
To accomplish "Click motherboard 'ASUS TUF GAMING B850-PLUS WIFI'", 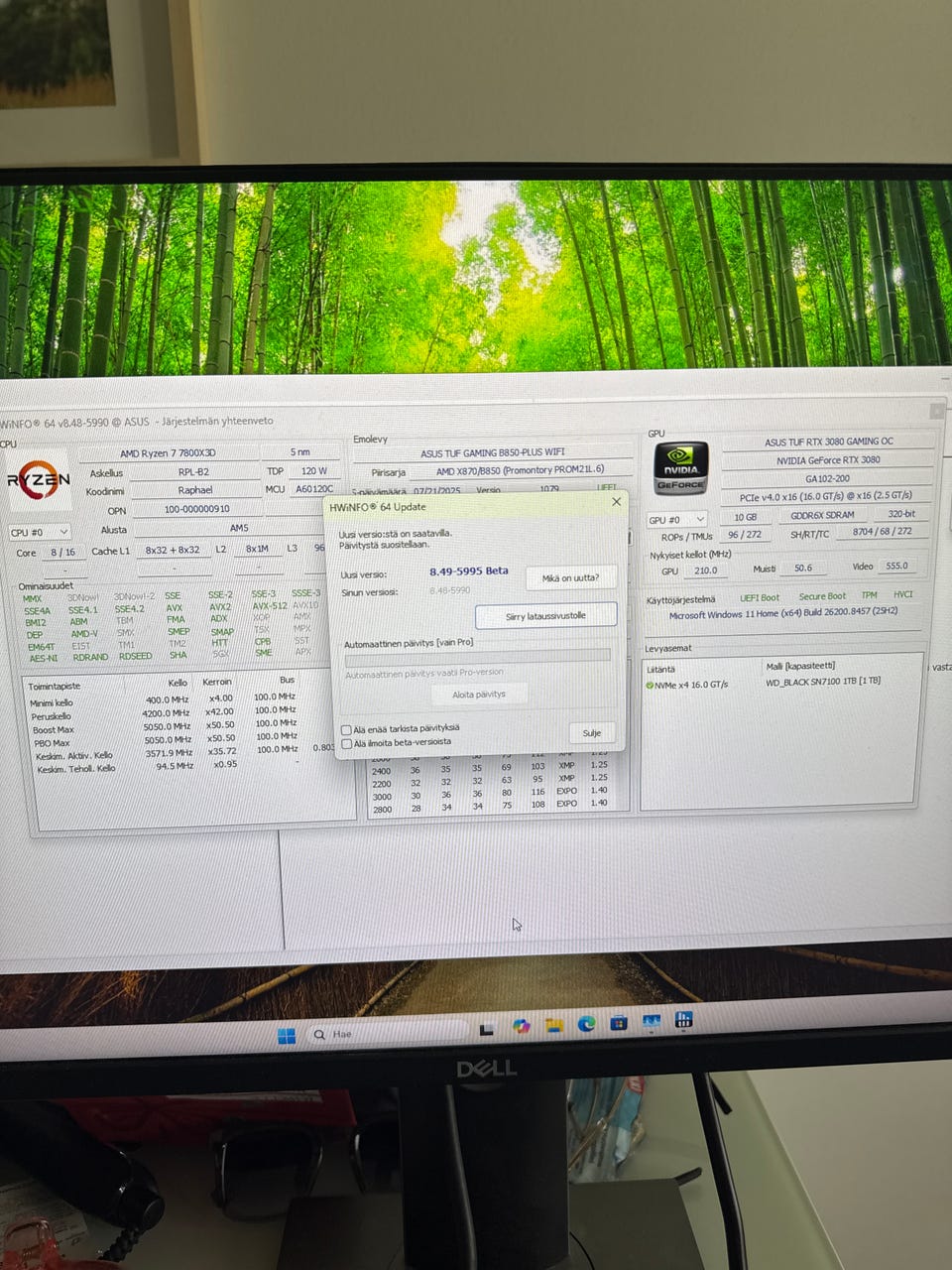I will click(492, 452).
